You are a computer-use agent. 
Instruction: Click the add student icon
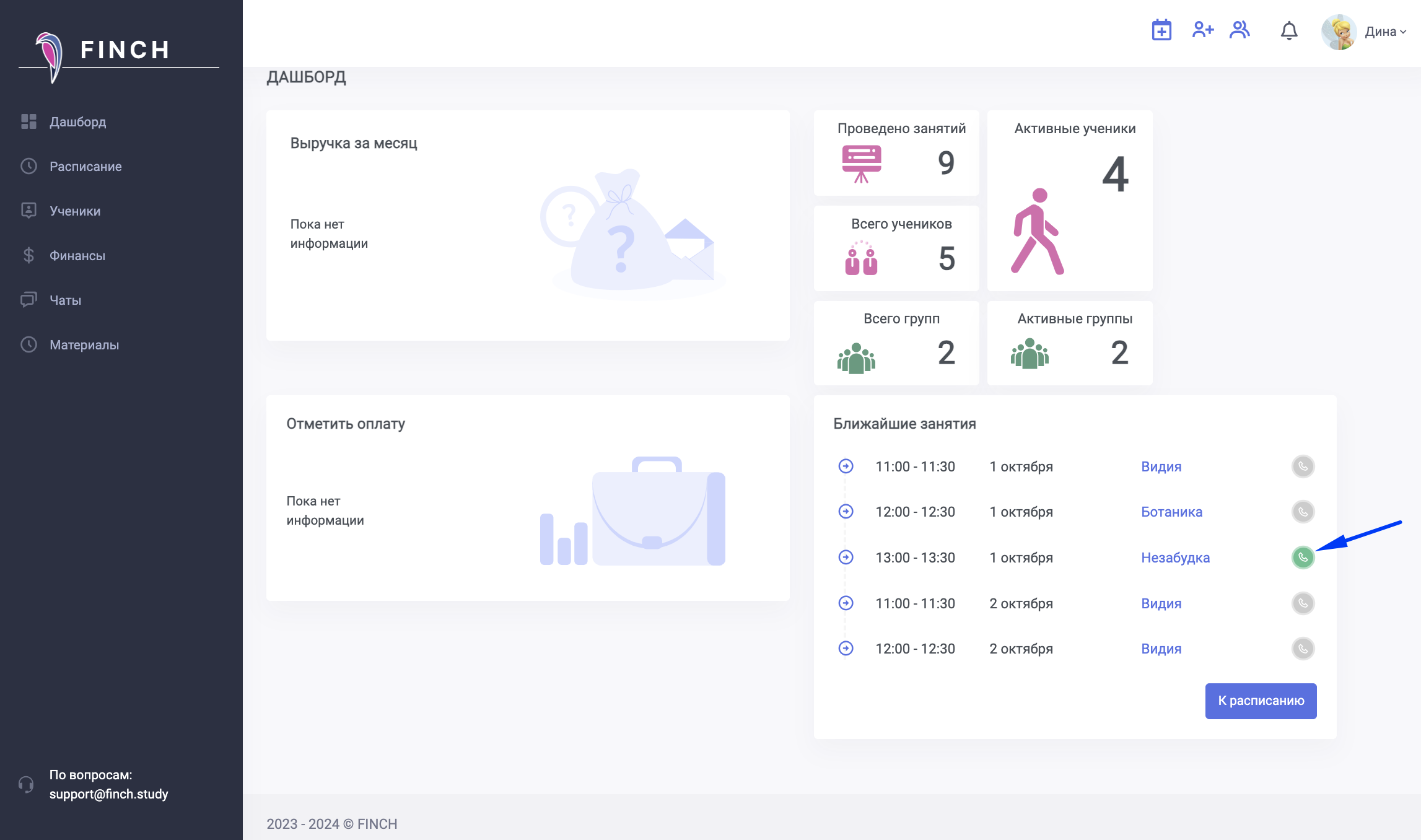point(1202,30)
